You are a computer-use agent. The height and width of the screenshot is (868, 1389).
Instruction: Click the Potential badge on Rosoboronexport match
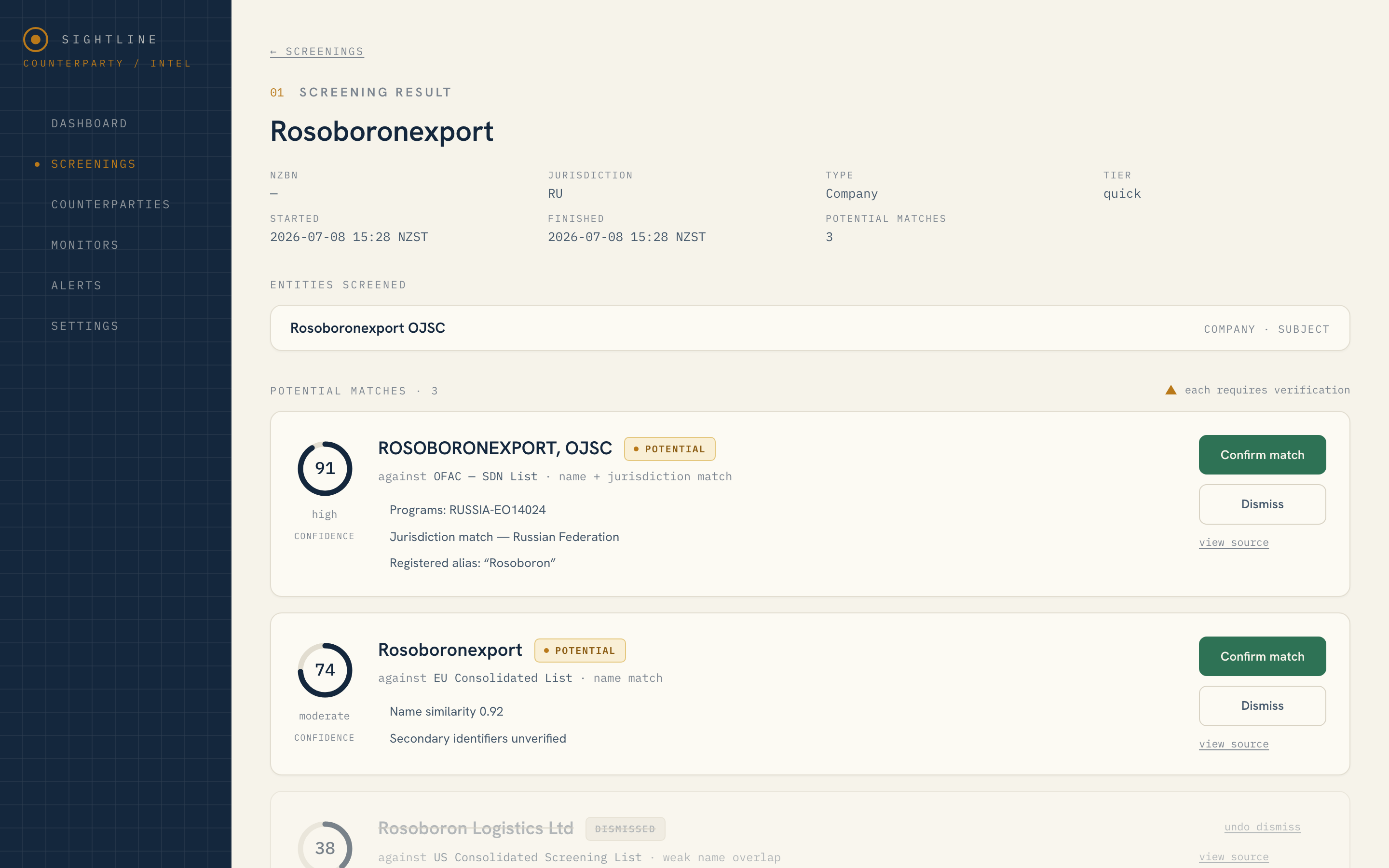pos(580,651)
